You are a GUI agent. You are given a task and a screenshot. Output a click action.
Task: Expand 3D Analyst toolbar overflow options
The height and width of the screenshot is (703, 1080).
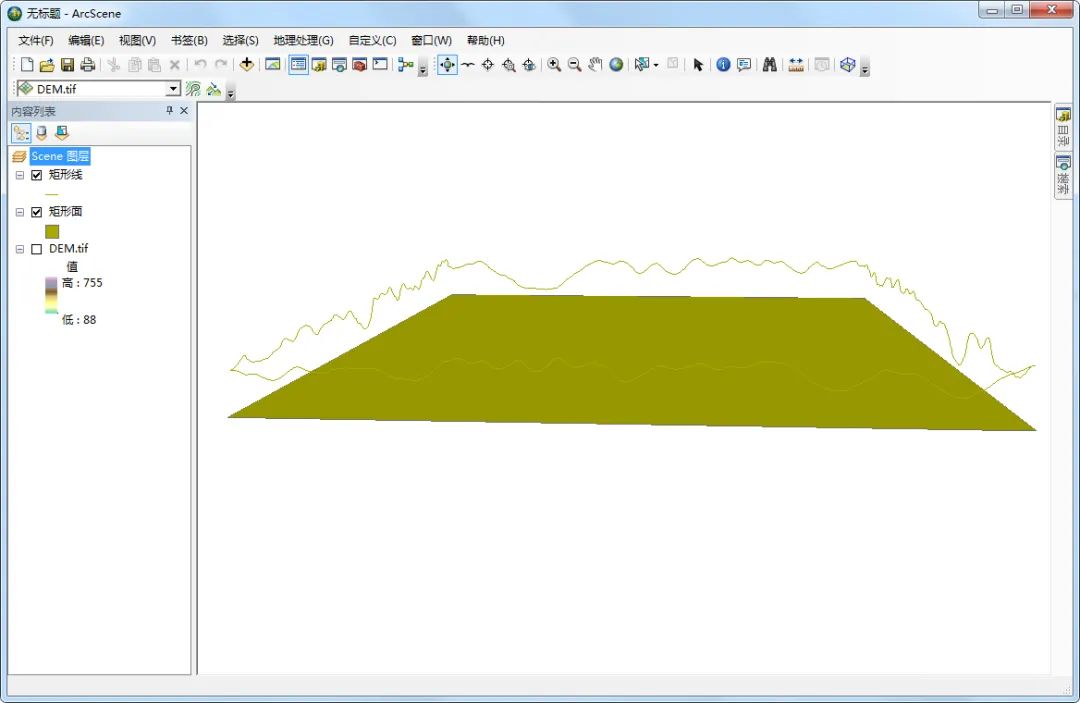(x=231, y=93)
